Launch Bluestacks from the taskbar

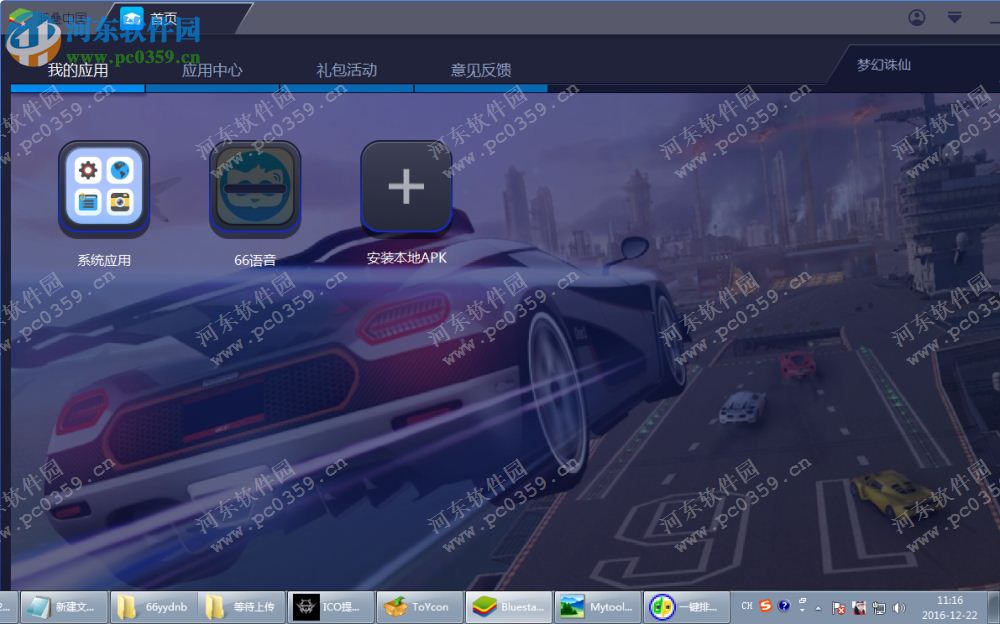click(x=510, y=607)
